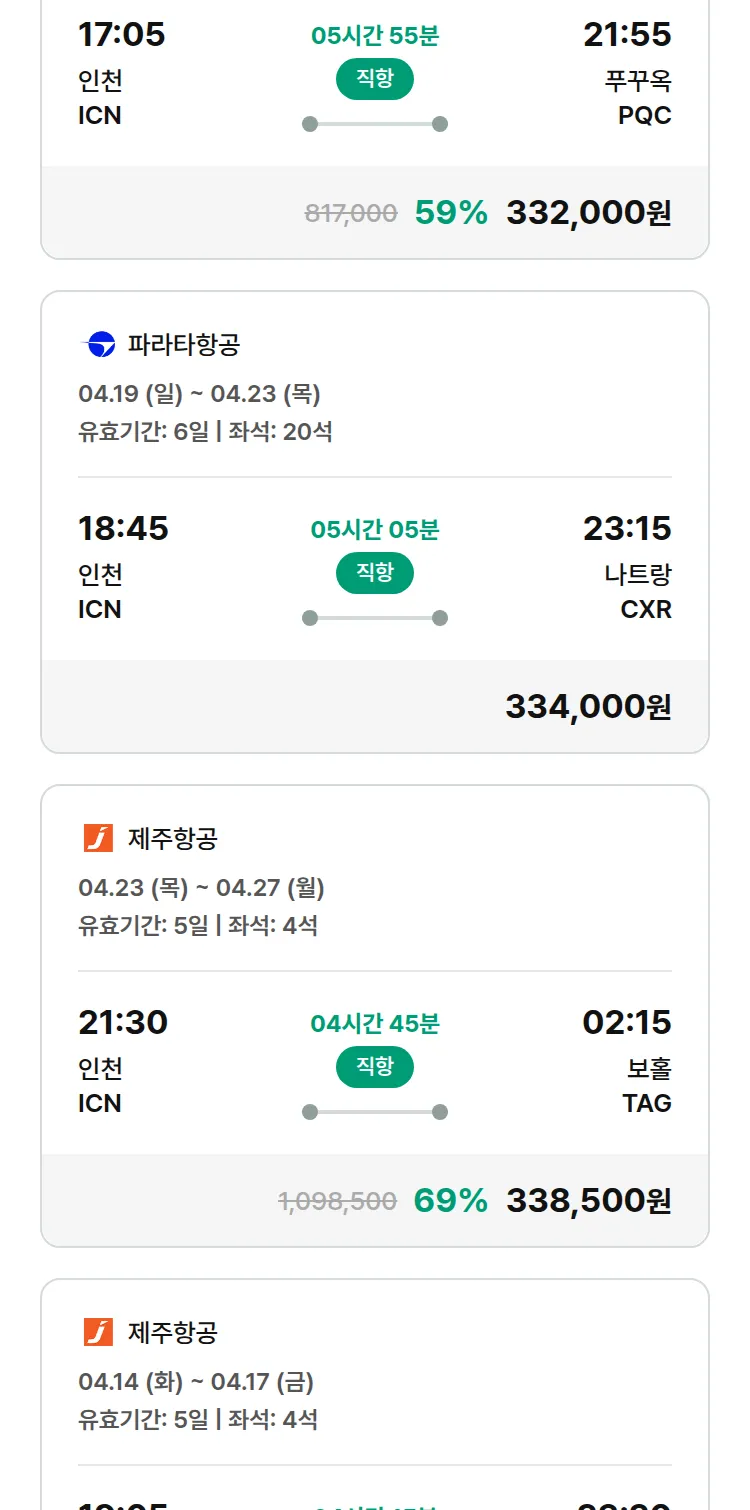Click the Jeju Air logo on 04.14 flight
Image resolution: width=750 pixels, height=1510 pixels.
click(98, 1332)
